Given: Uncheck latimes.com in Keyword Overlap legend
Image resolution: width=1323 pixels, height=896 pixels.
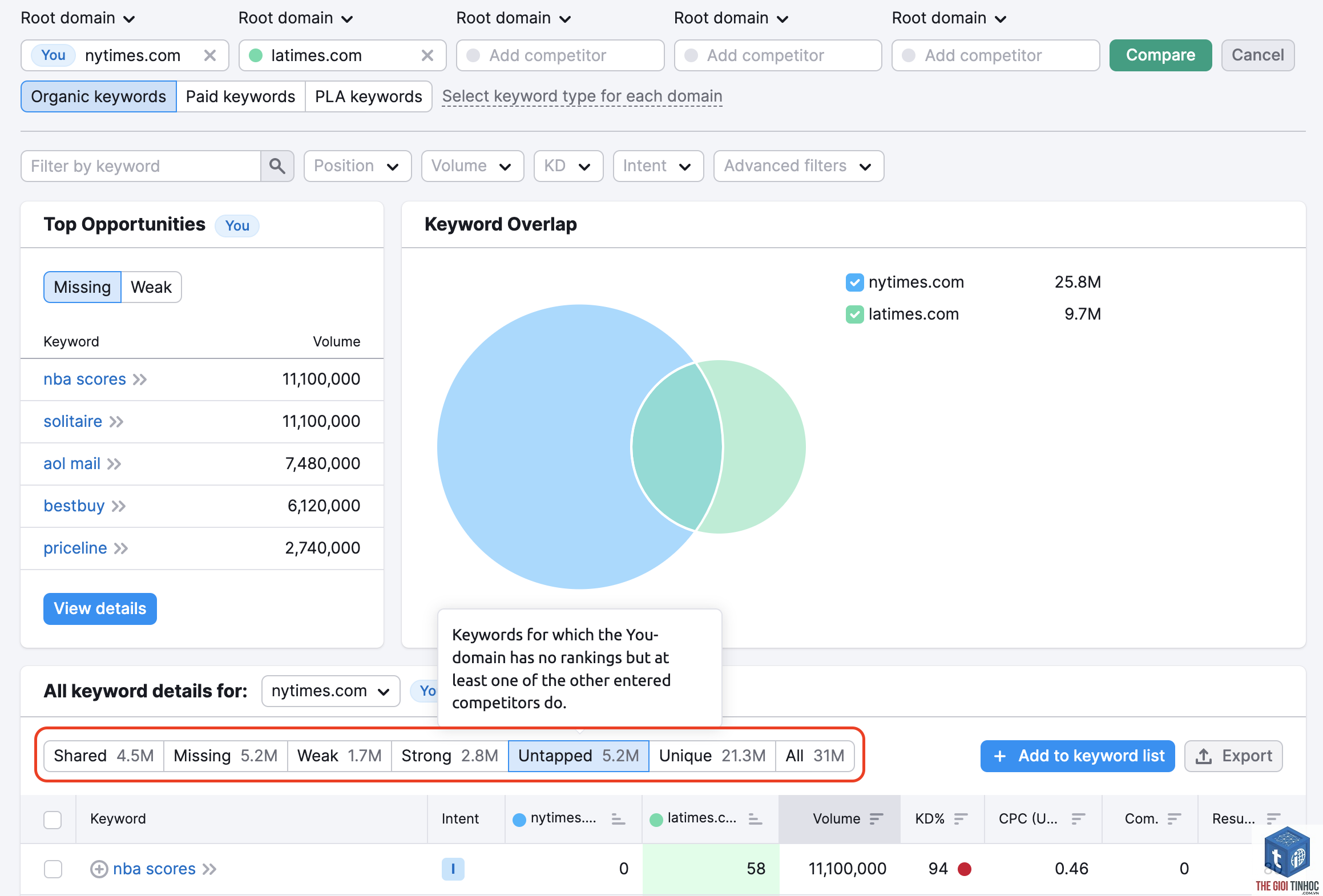Looking at the screenshot, I should [x=854, y=314].
